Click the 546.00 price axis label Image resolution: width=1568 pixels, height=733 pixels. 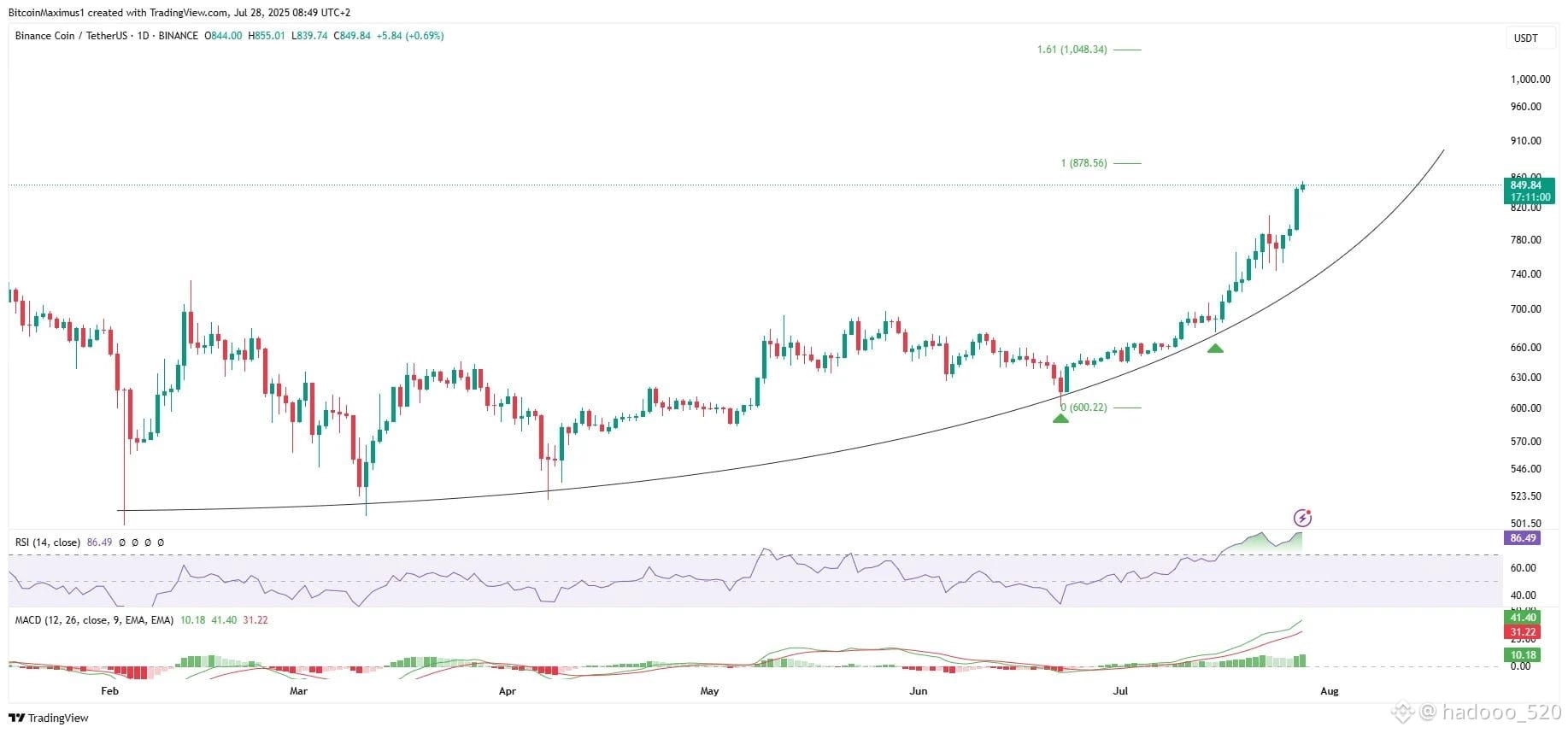(1525, 469)
